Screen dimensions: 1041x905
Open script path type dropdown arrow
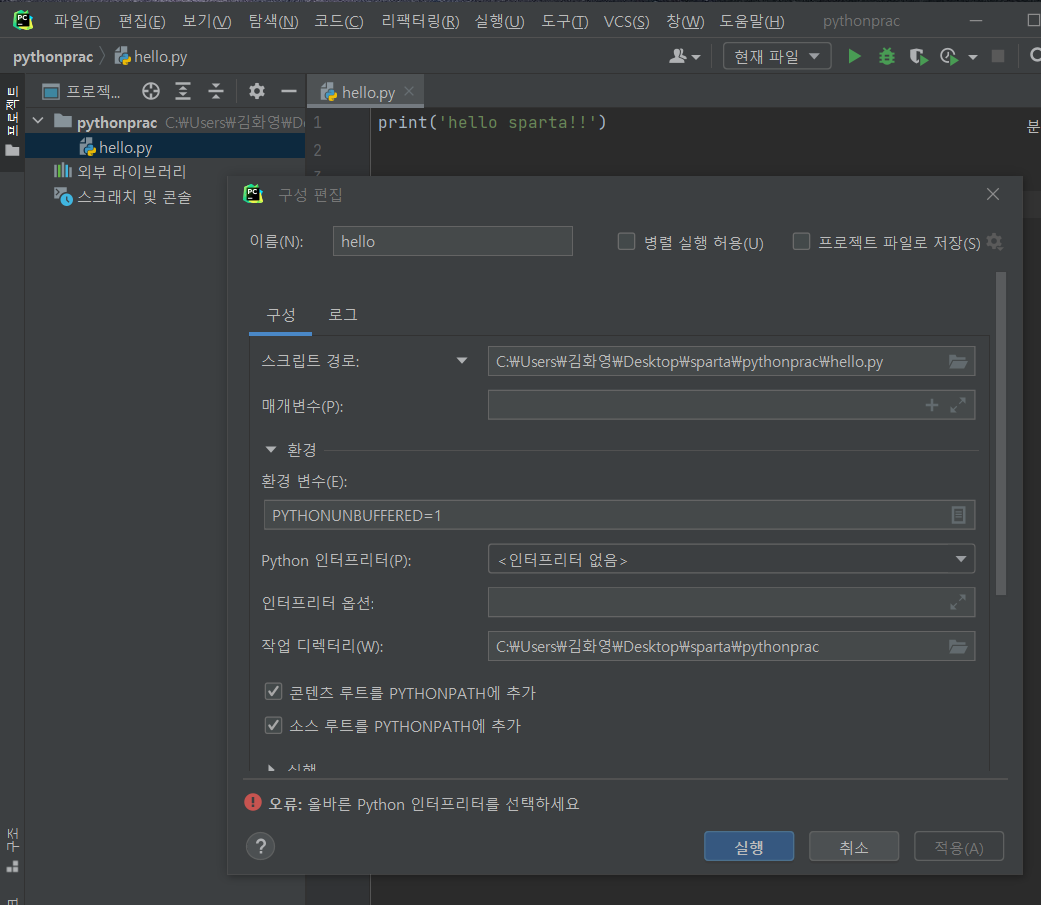tap(461, 361)
